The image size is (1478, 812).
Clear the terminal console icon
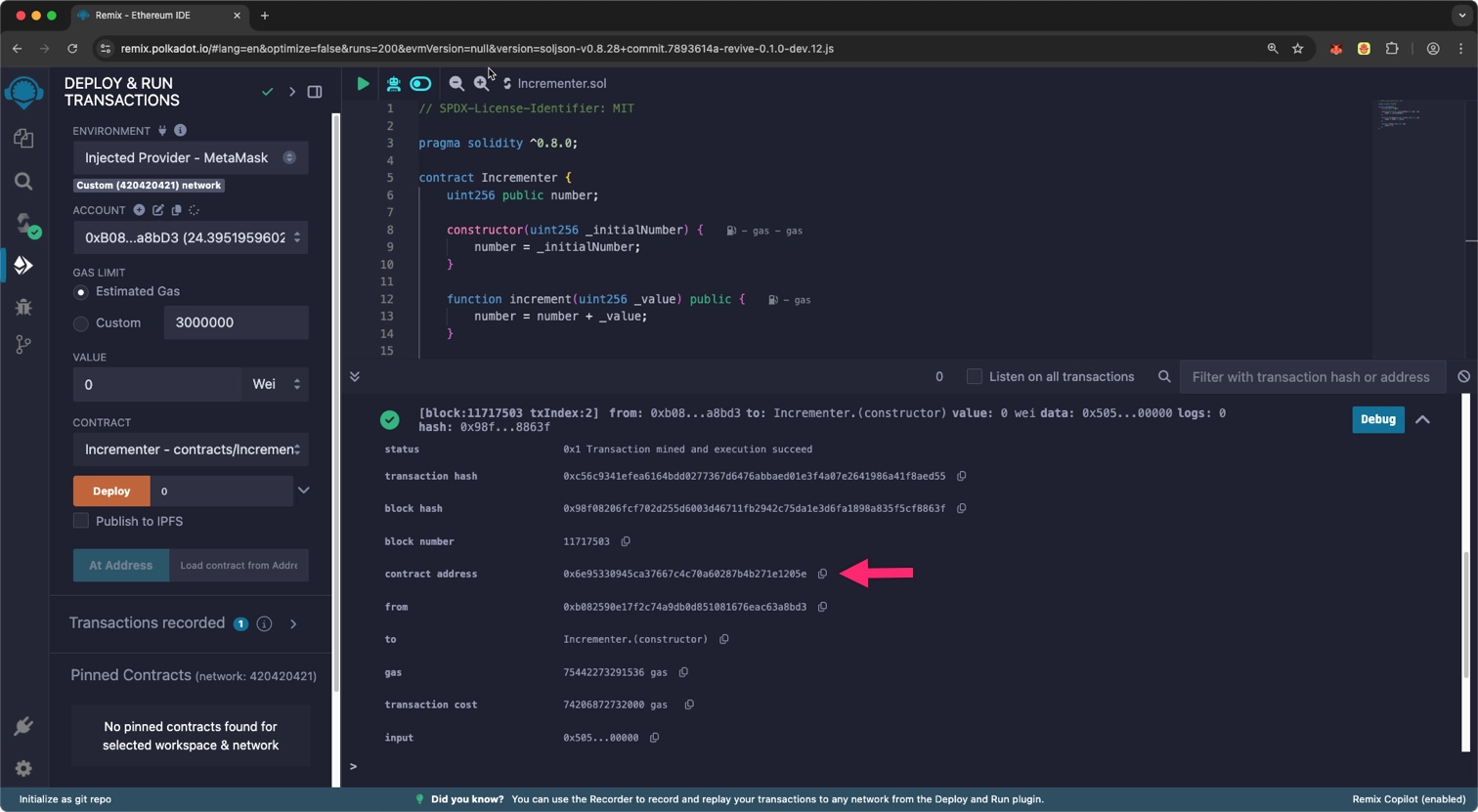point(1463,376)
